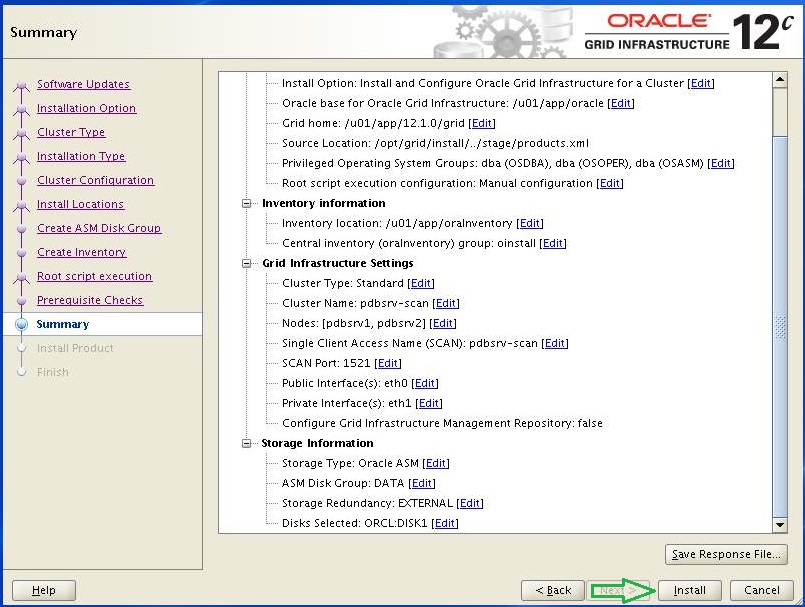The image size is (805, 607).
Task: Edit the Grid home path
Action: coord(482,123)
